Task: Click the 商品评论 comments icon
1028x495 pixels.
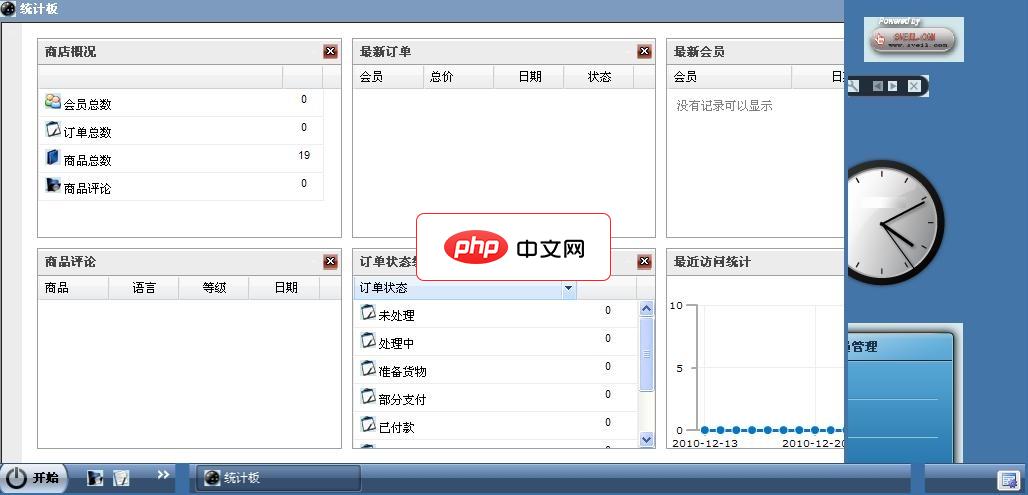Action: [x=53, y=186]
